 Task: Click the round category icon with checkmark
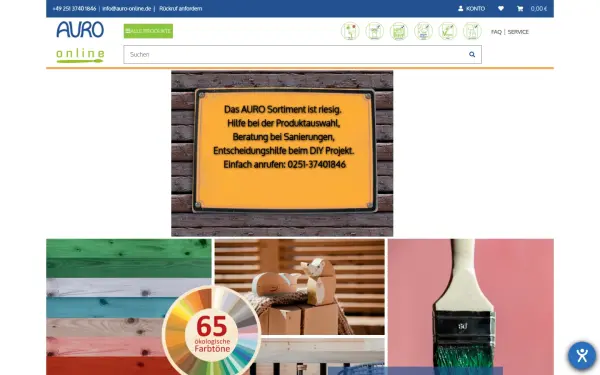(448, 31)
